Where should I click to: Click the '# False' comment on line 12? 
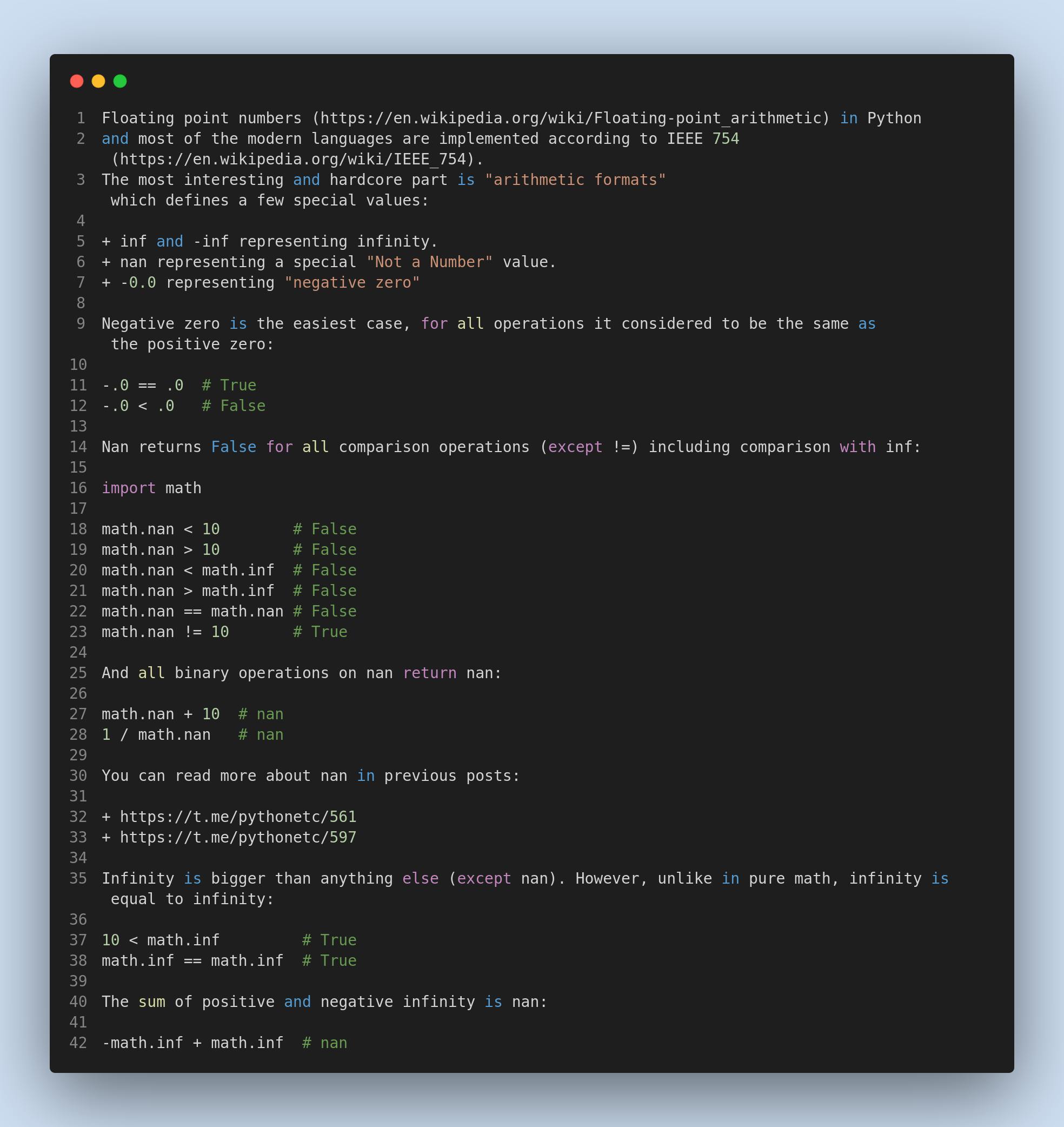click(x=234, y=406)
